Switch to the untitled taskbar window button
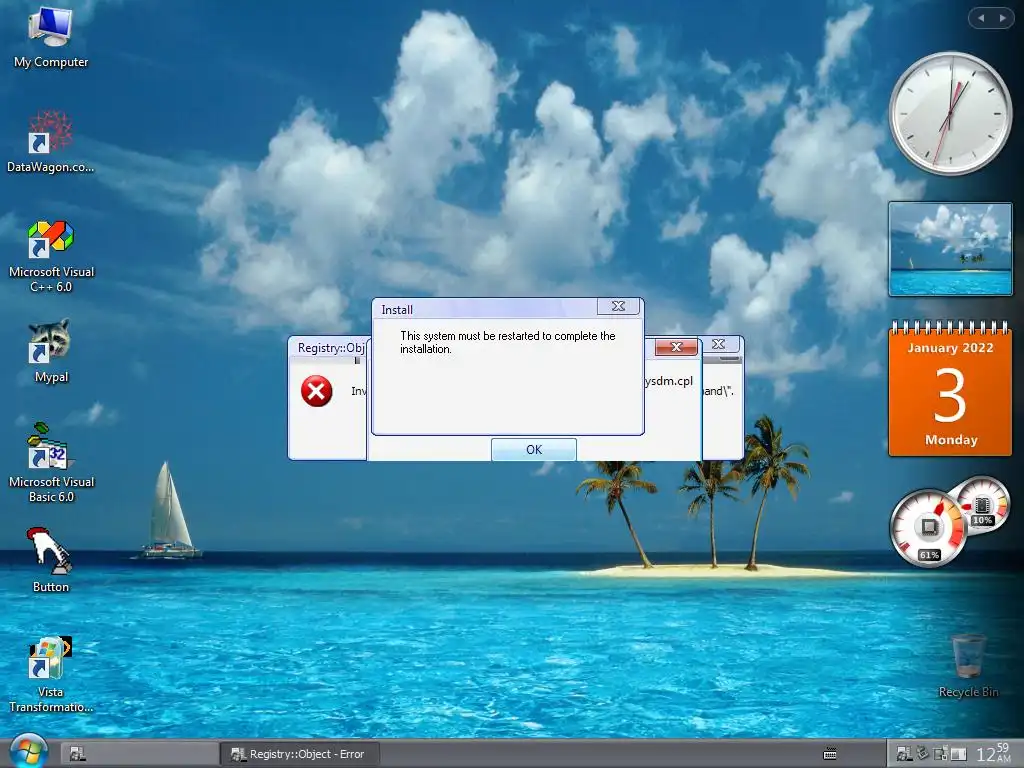1024x768 pixels. tap(140, 754)
